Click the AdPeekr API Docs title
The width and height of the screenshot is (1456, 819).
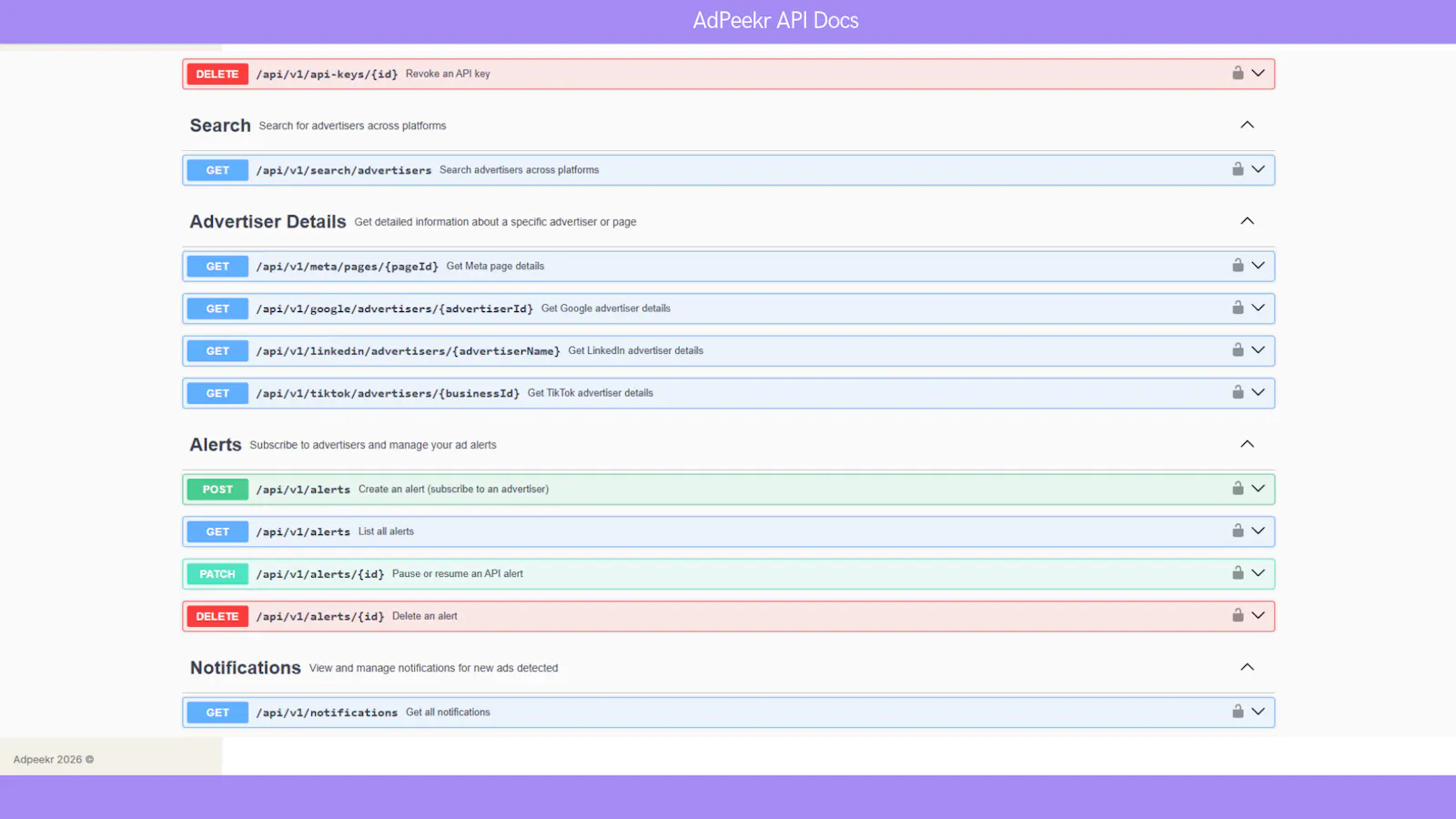point(776,20)
